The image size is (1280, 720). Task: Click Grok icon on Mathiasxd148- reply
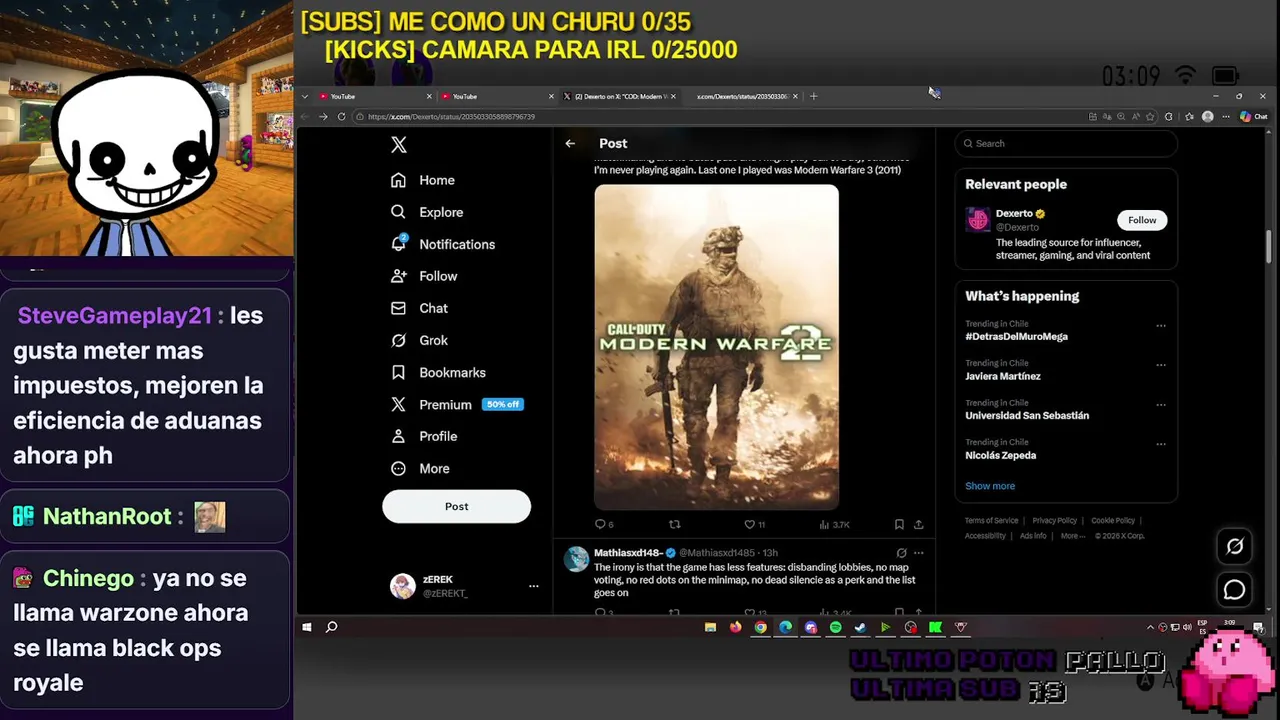[x=901, y=553]
